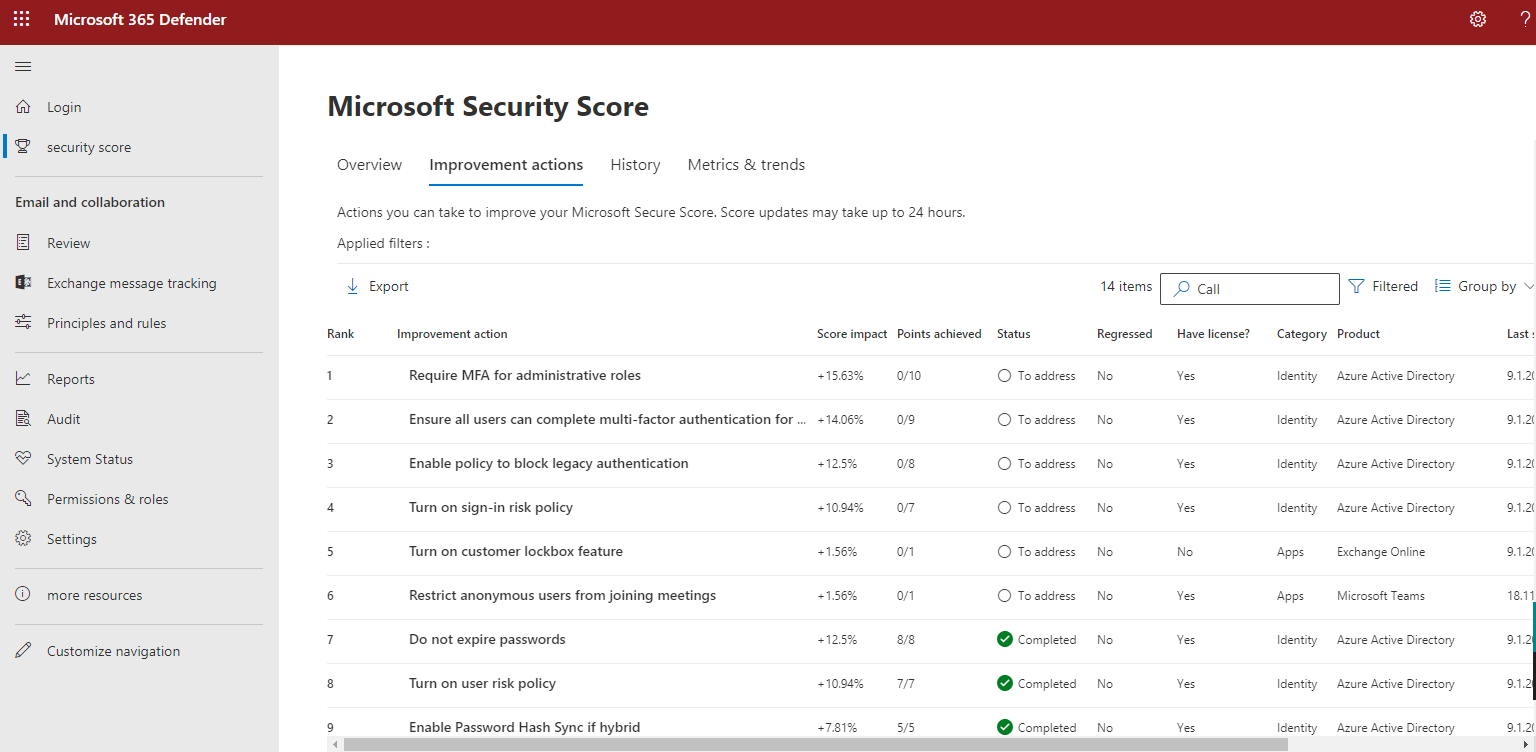Open Turn on customer lockbox feature action
The height and width of the screenshot is (752, 1536).
click(516, 552)
